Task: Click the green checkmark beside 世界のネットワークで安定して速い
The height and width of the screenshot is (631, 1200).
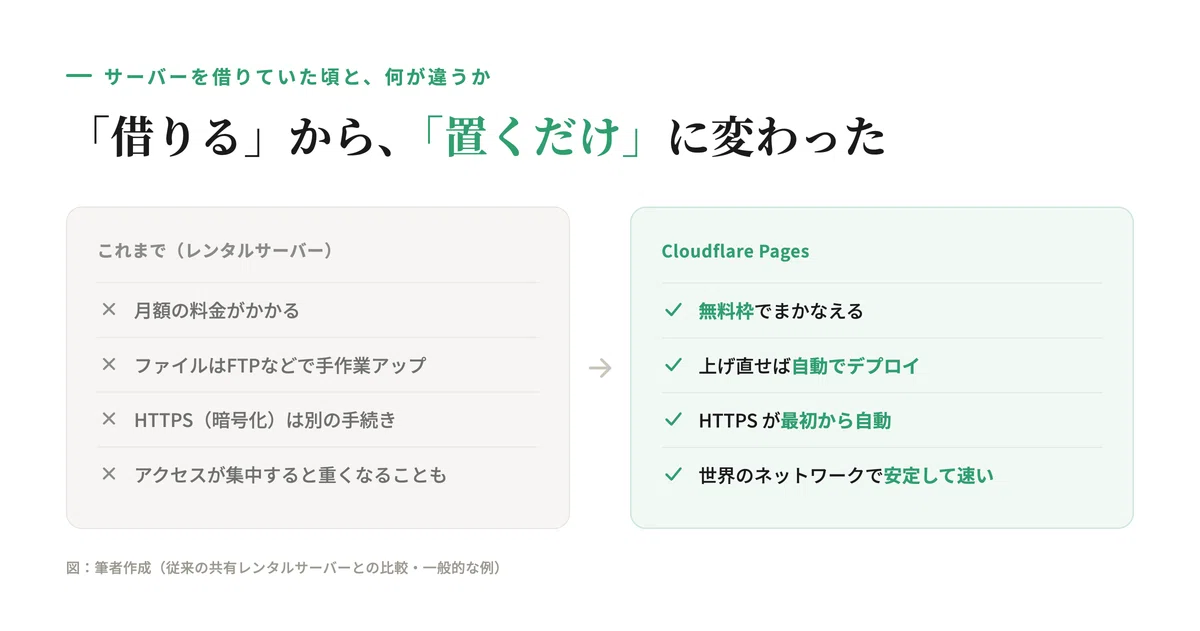Action: pyautogui.click(x=673, y=475)
